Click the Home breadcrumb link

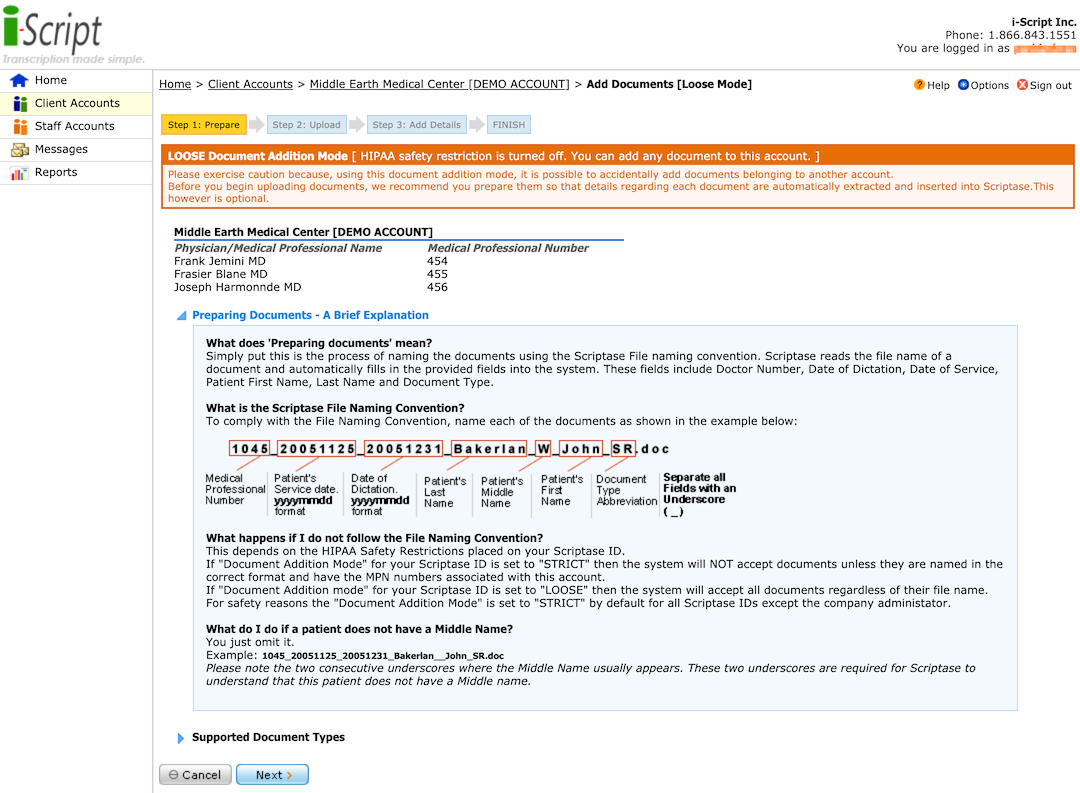pyautogui.click(x=175, y=84)
